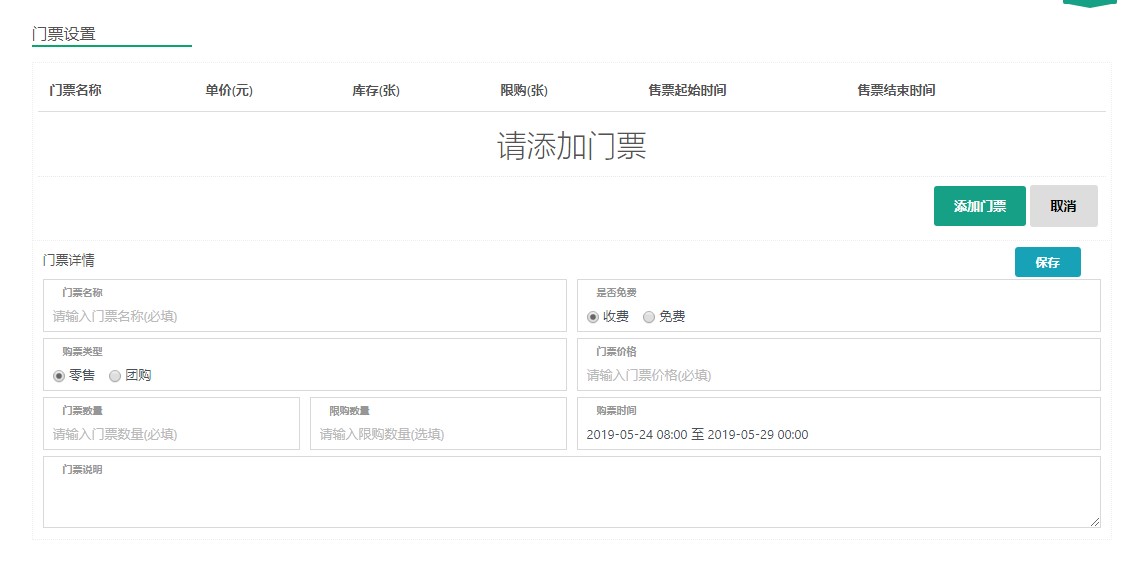Open the 门票设置 section tab
The height and width of the screenshot is (564, 1145).
(64, 34)
